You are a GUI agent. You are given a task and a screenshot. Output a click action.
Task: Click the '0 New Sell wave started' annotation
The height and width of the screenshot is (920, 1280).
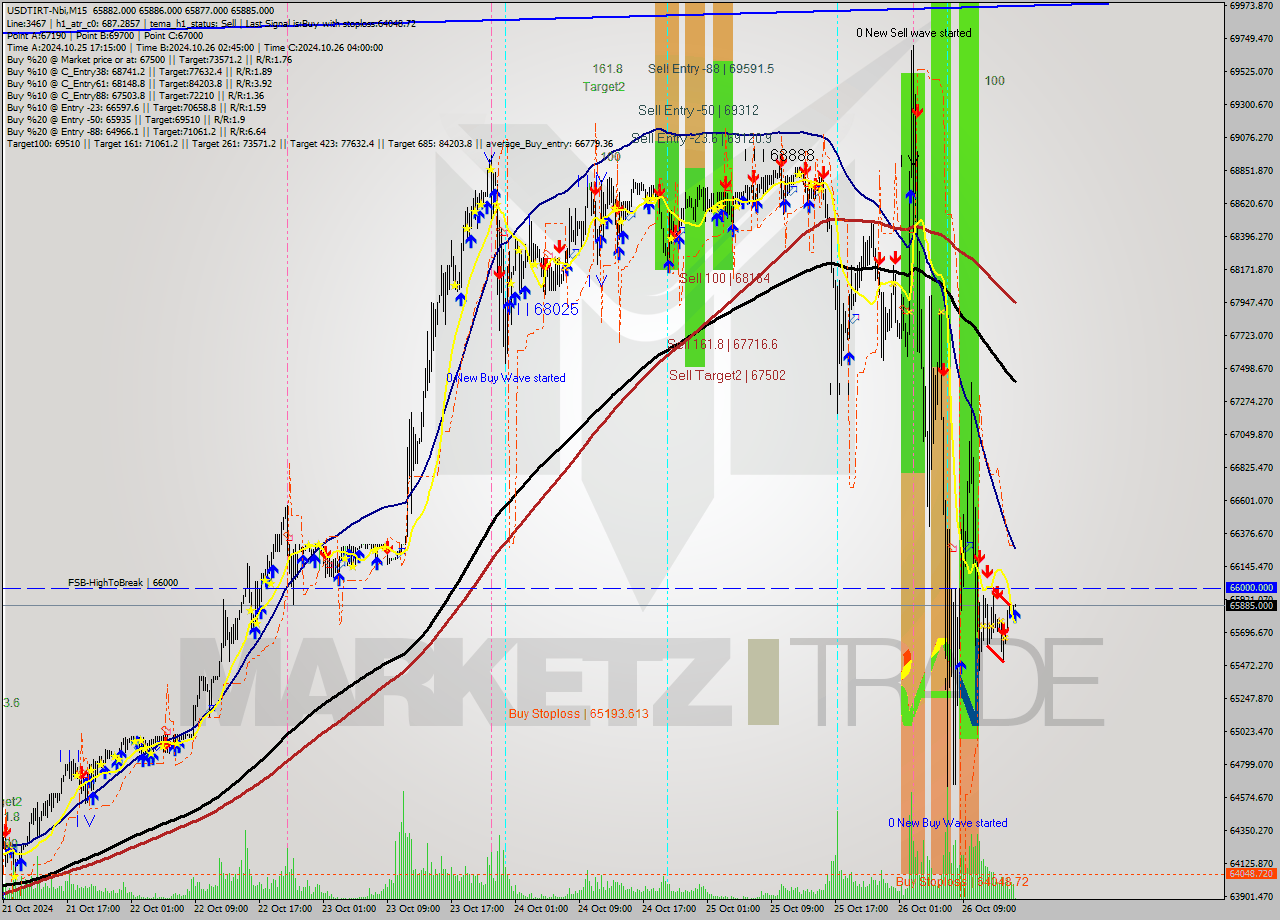click(x=913, y=33)
